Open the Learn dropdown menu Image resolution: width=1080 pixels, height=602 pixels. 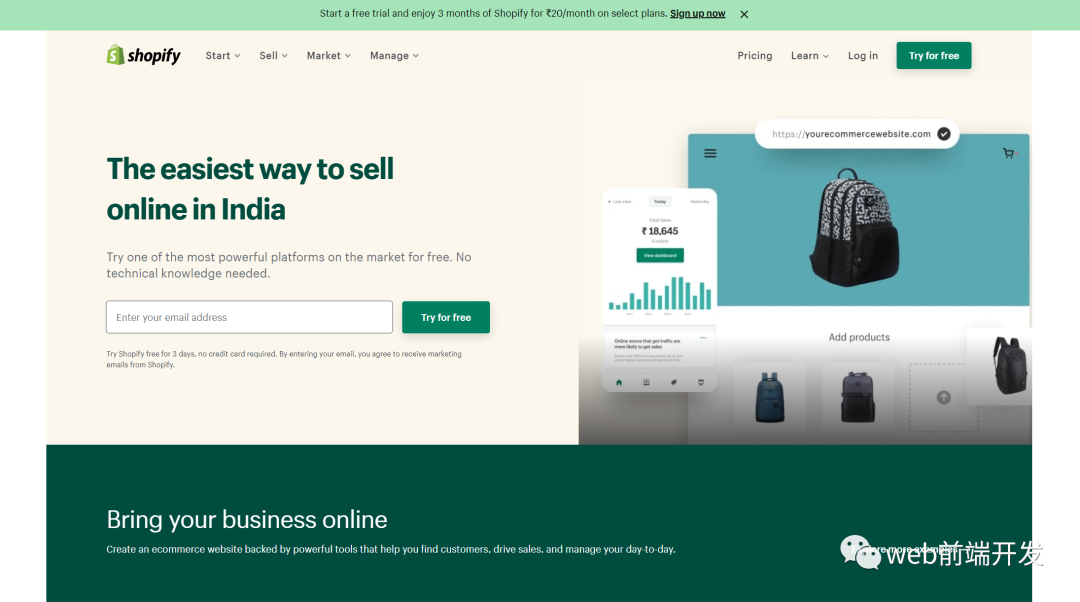point(809,56)
